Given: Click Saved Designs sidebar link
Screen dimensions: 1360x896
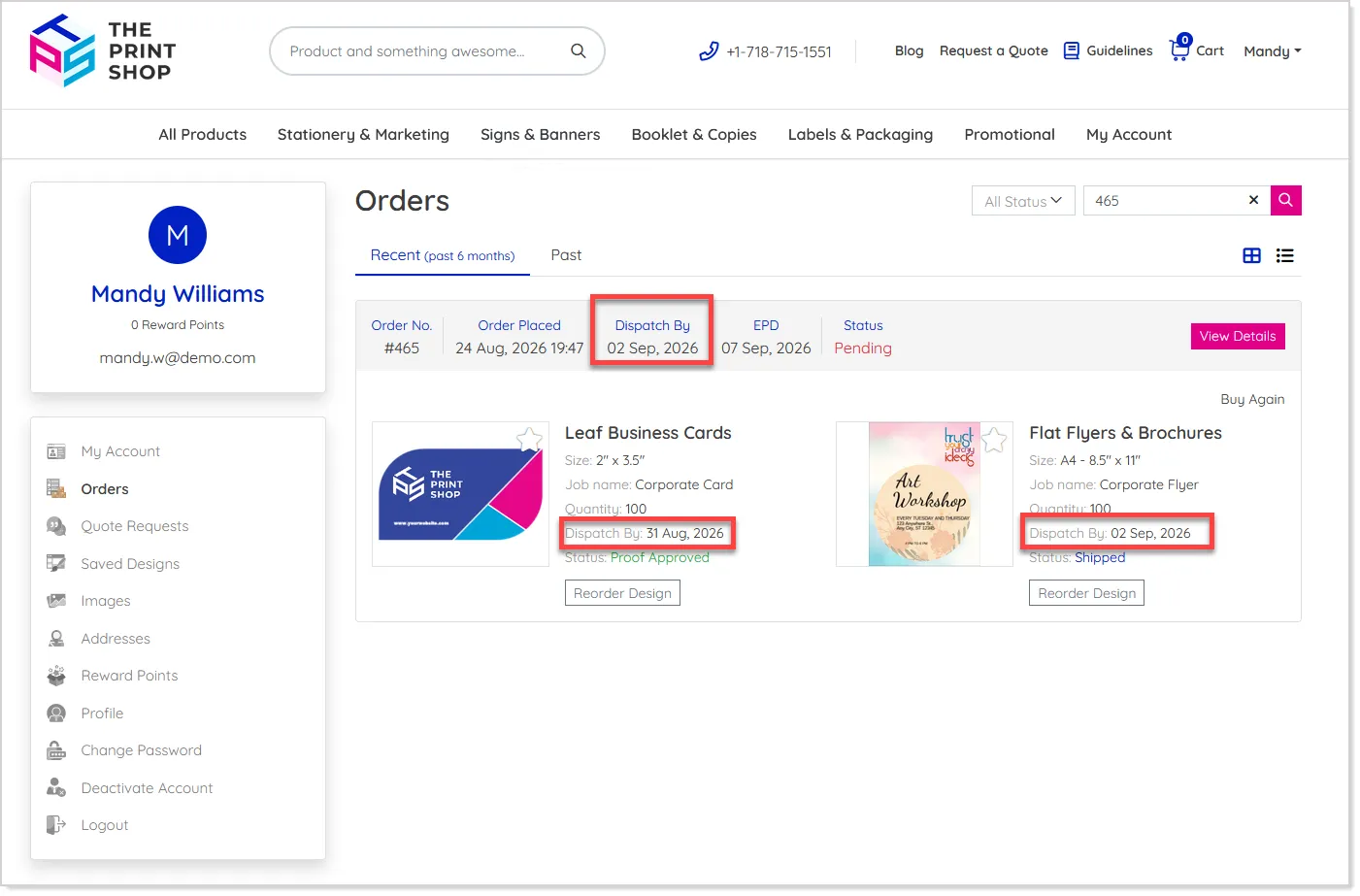Looking at the screenshot, I should 130,564.
